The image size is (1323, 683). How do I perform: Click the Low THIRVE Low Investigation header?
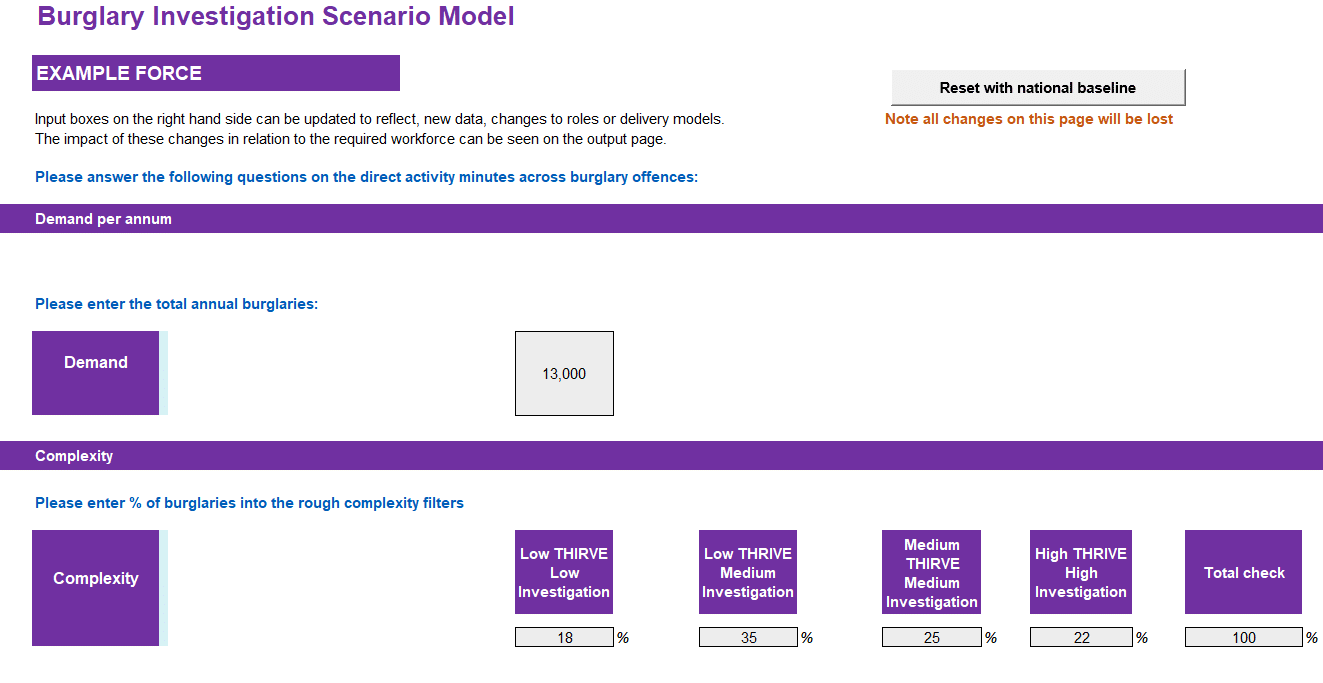point(564,571)
